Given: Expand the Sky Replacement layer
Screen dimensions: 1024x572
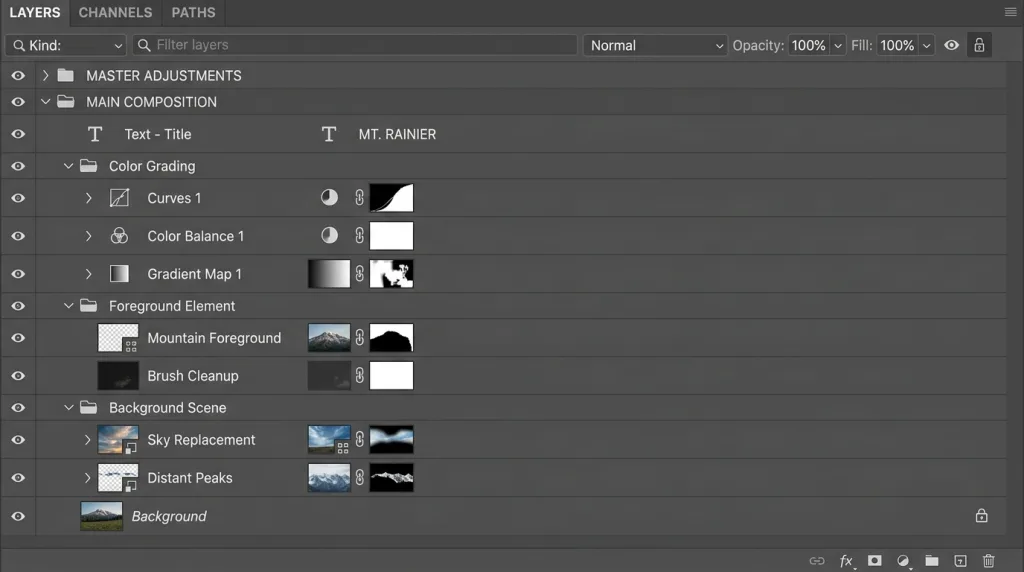Looking at the screenshot, I should click(x=88, y=439).
